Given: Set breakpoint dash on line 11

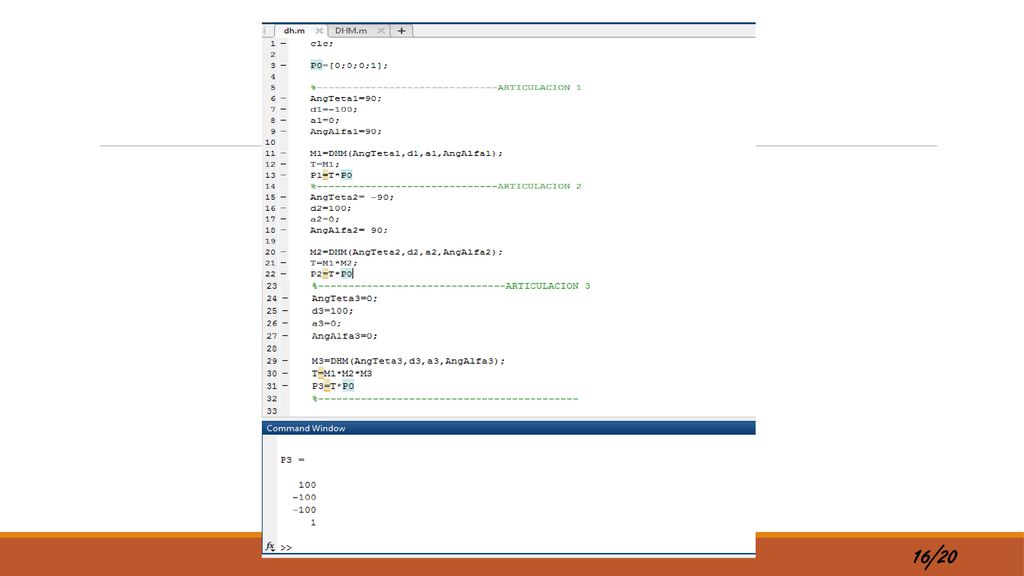Looking at the screenshot, I should coord(283,153).
